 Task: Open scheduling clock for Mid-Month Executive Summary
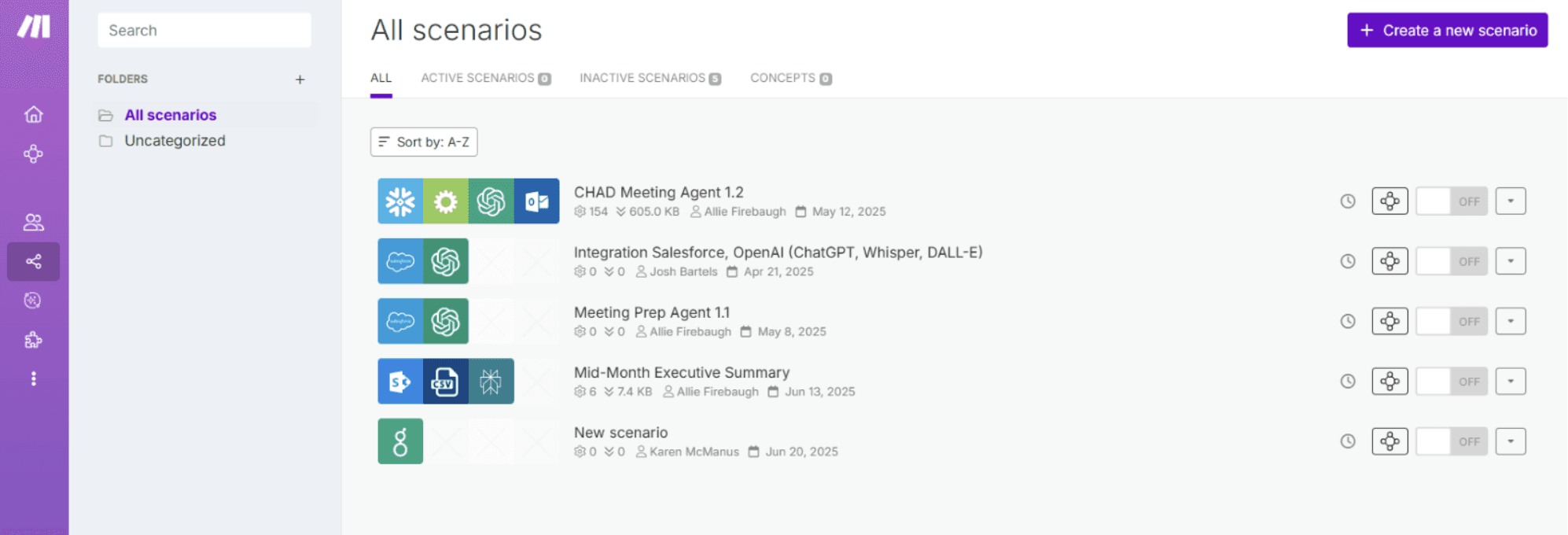tap(1348, 382)
